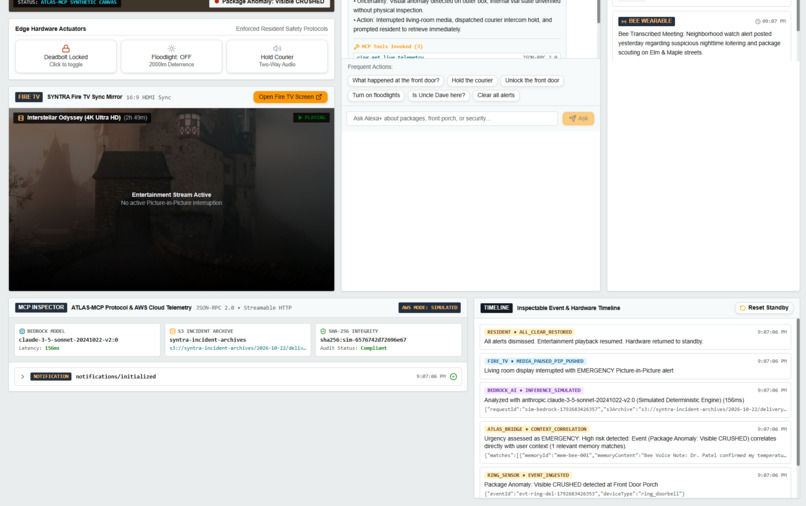
Task: Click the BEE WEARABLE badge
Action: click(x=647, y=21)
